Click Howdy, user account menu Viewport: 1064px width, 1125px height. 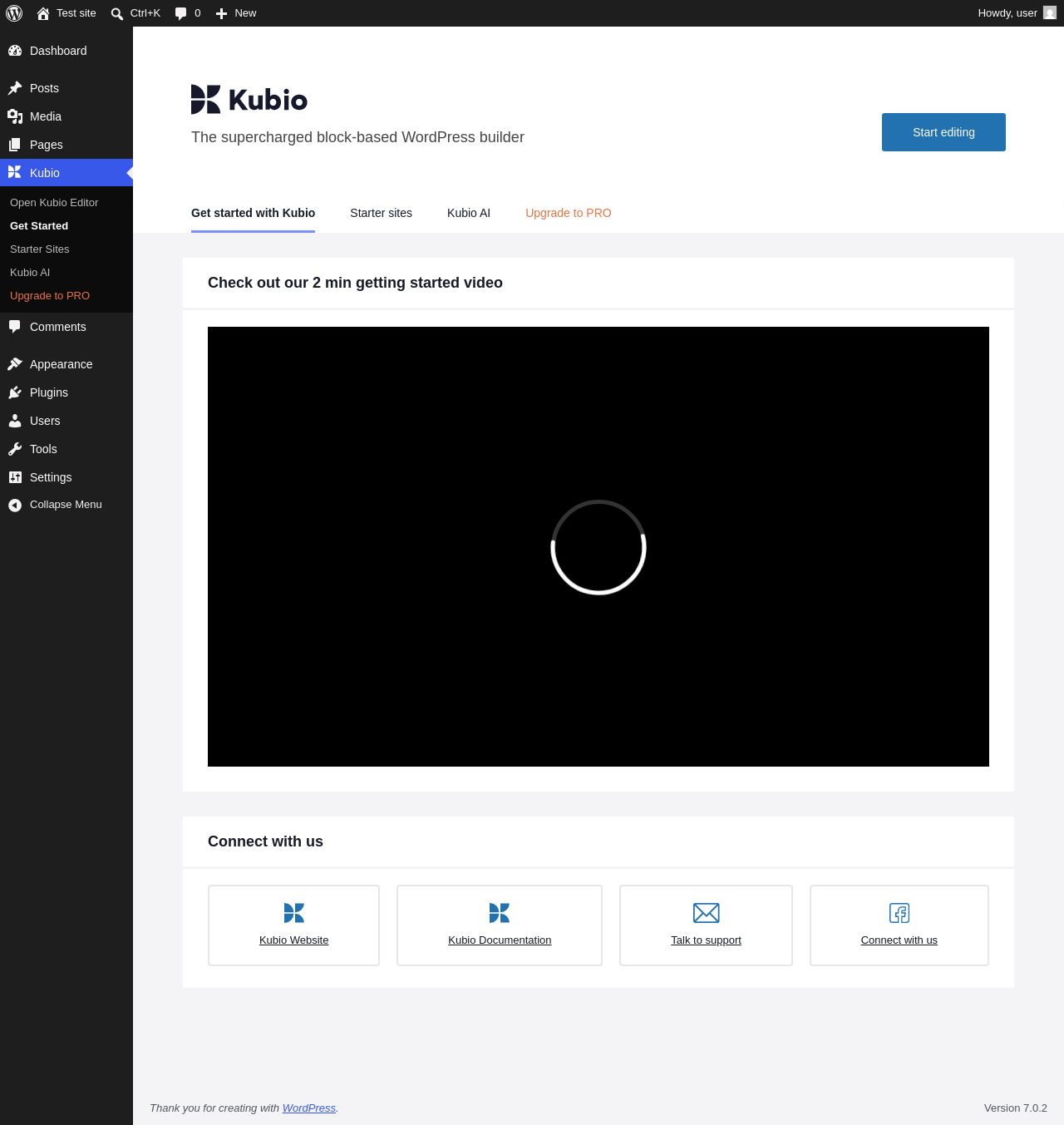[1017, 13]
